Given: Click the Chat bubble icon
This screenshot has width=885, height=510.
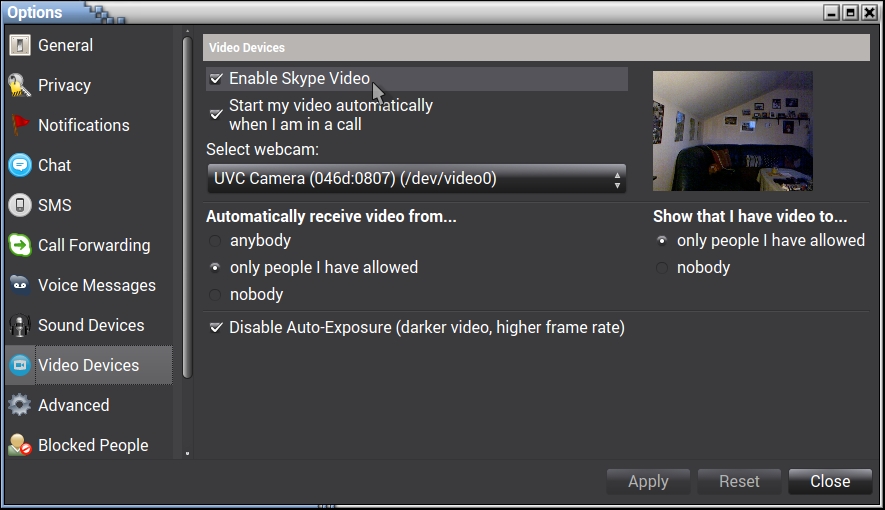Looking at the screenshot, I should point(20,166).
